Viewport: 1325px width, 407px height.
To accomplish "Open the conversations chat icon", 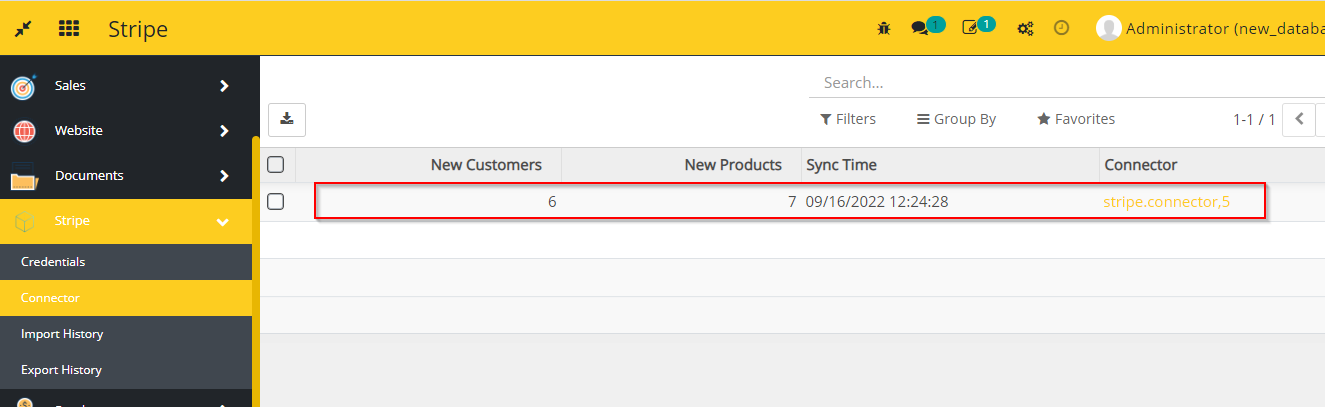I will (x=920, y=29).
